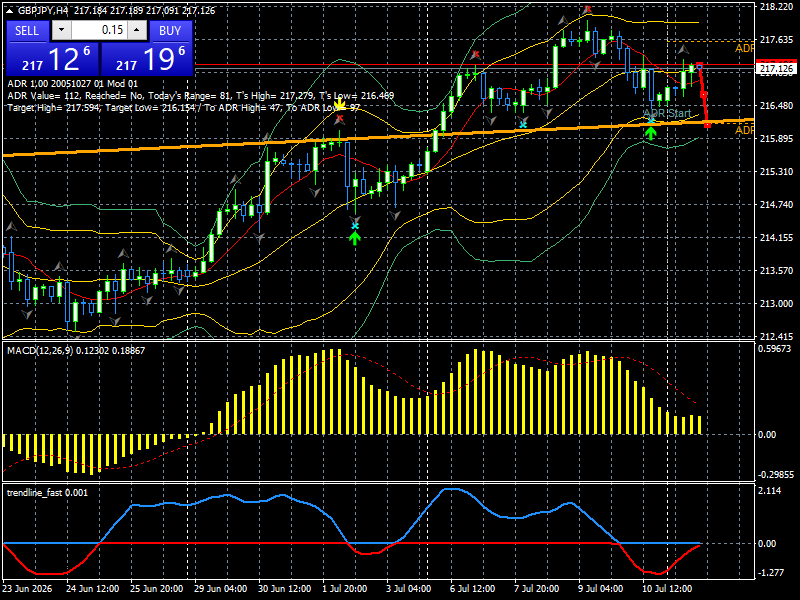Select the middle red square handle of the projection line
This screenshot has height=600, width=800.
pyautogui.click(x=704, y=95)
